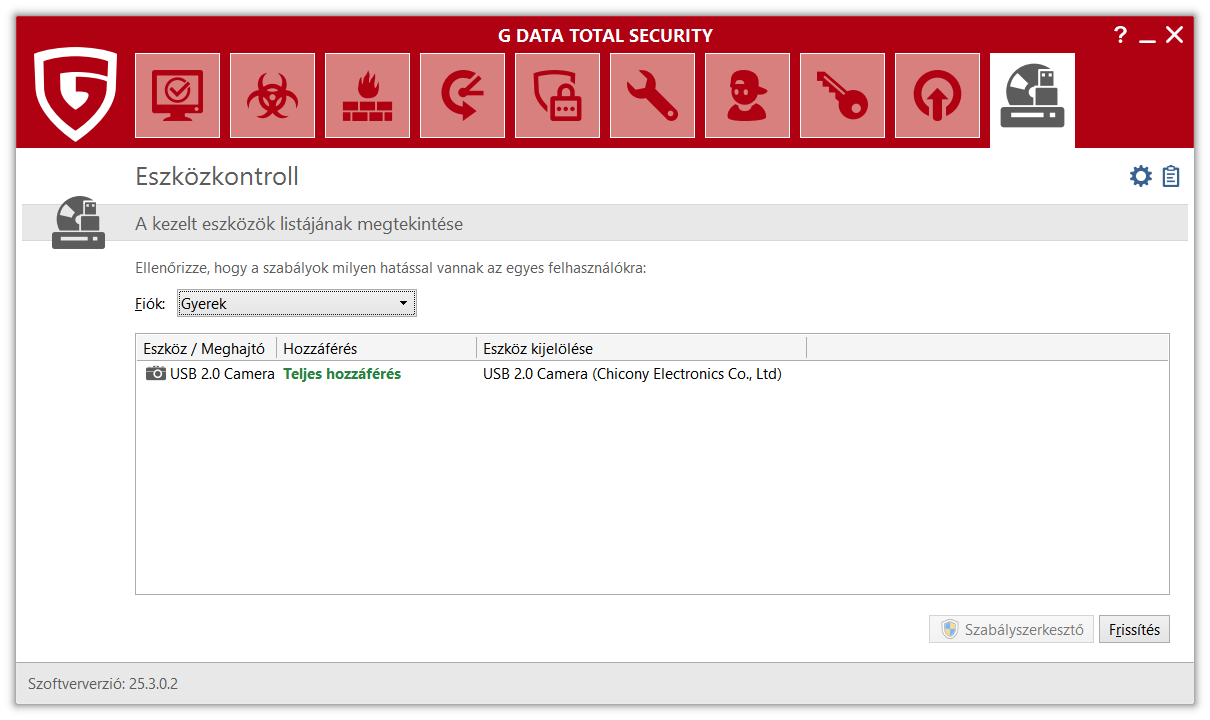The width and height of the screenshot is (1210, 720).
Task: Click the Chicony Electronics device description
Action: [x=632, y=374]
